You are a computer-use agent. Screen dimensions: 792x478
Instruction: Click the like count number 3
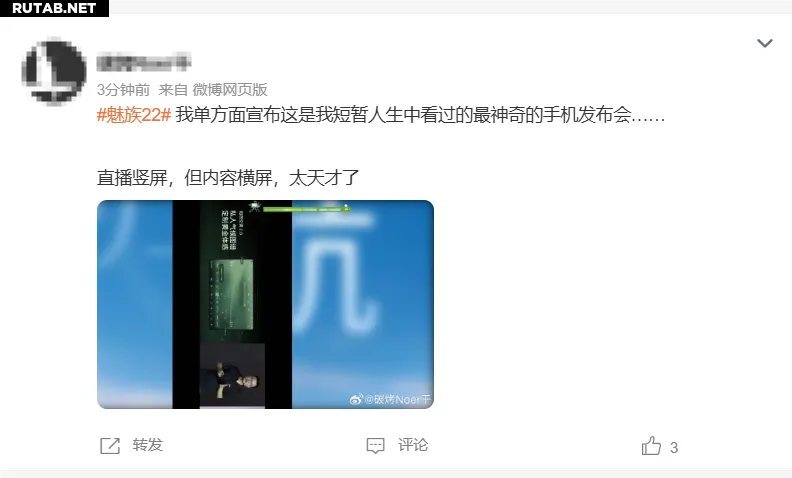674,448
